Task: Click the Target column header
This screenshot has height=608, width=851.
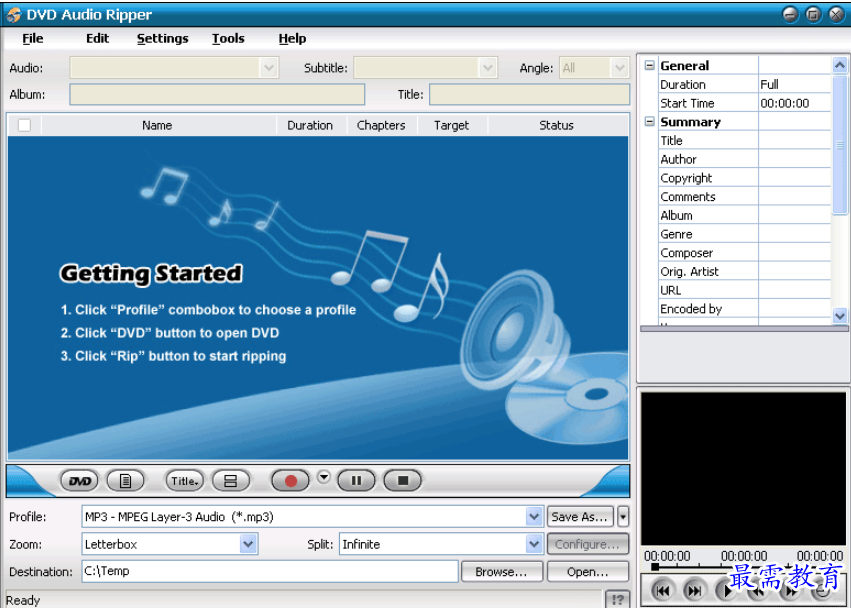Action: pos(452,125)
